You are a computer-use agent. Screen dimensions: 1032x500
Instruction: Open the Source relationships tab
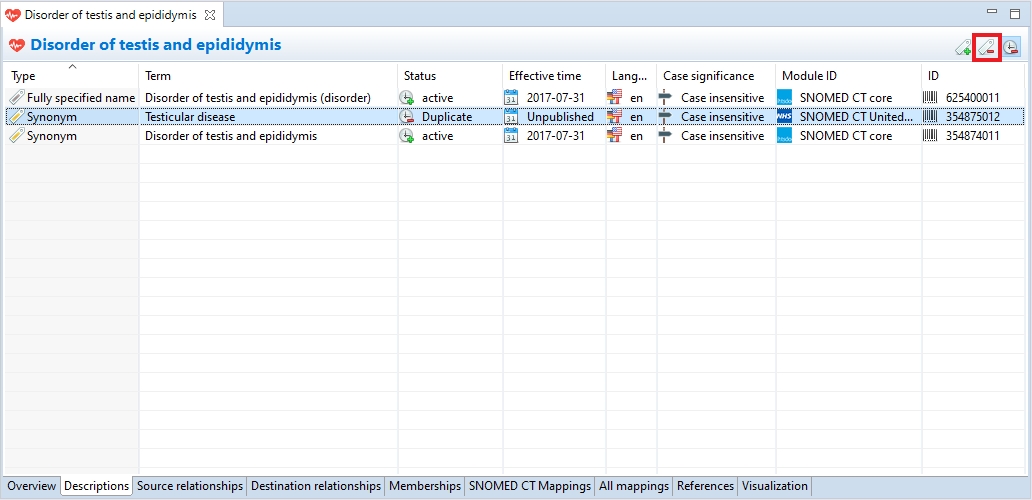pos(190,486)
